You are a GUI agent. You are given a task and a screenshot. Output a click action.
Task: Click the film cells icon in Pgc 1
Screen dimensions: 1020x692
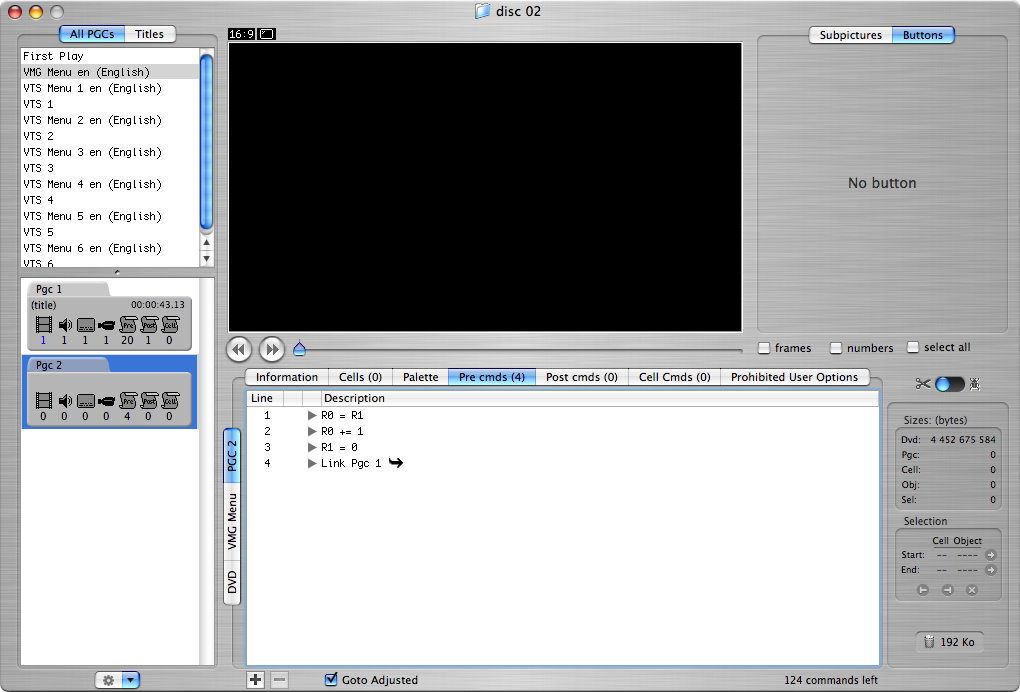pos(44,324)
